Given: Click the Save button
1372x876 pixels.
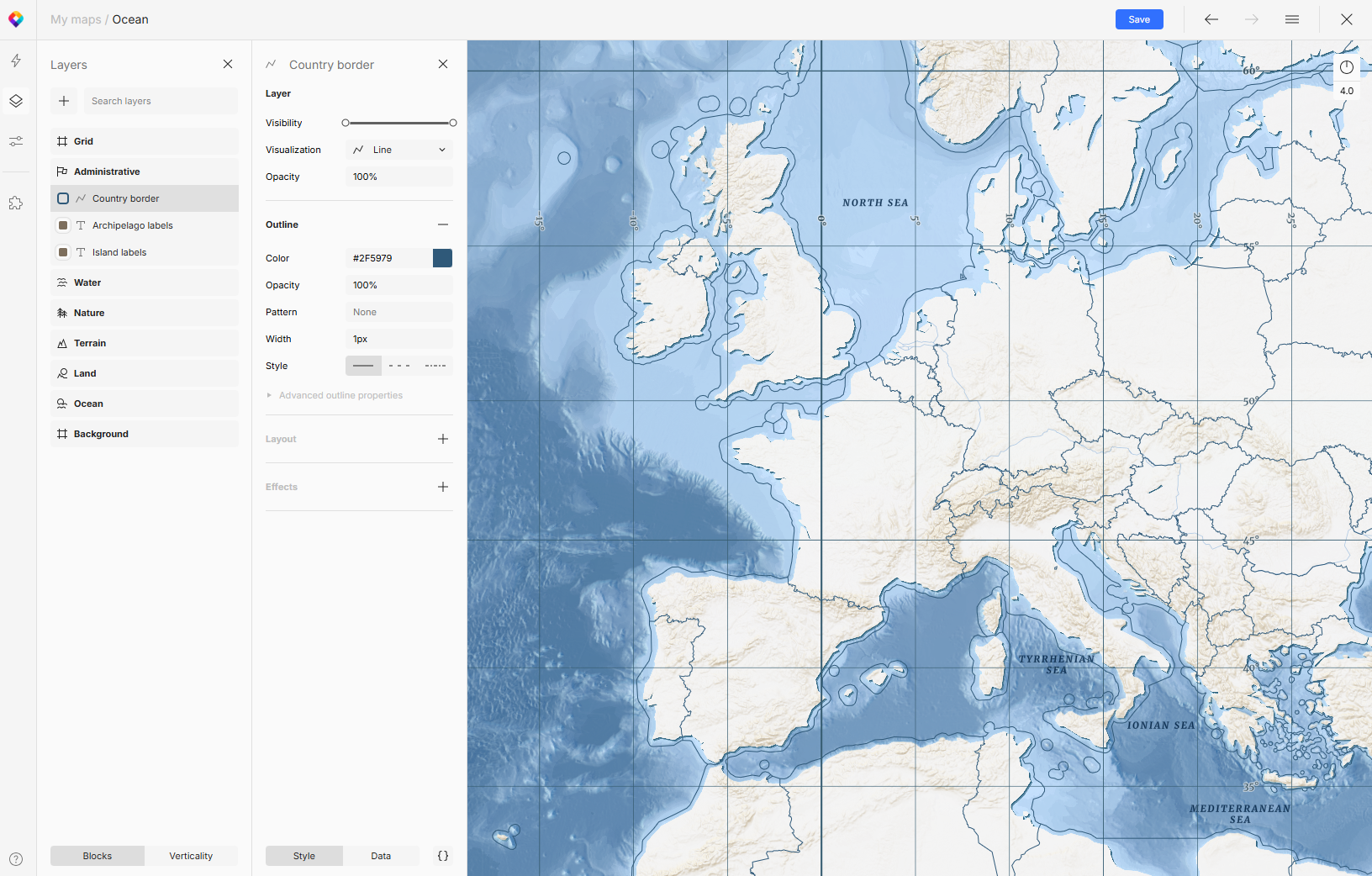Looking at the screenshot, I should click(1138, 18).
